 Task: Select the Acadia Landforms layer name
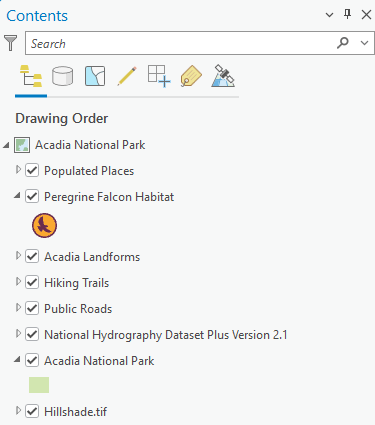coord(92,257)
